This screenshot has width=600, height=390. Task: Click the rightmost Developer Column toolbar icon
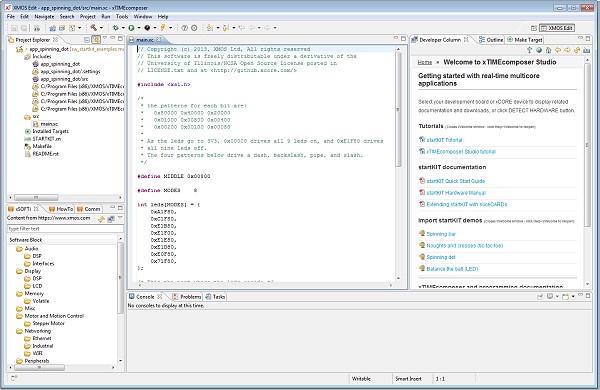click(587, 50)
